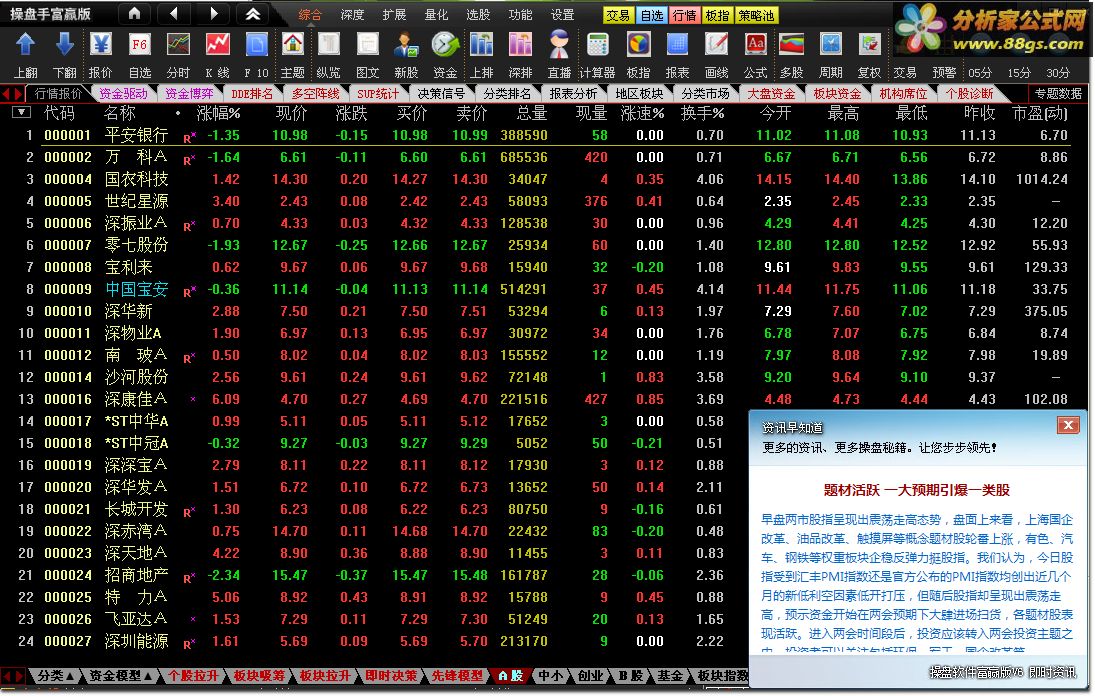The height and width of the screenshot is (696, 1095).
Task: Open the 选股 stock picker menu
Action: pyautogui.click(x=478, y=15)
